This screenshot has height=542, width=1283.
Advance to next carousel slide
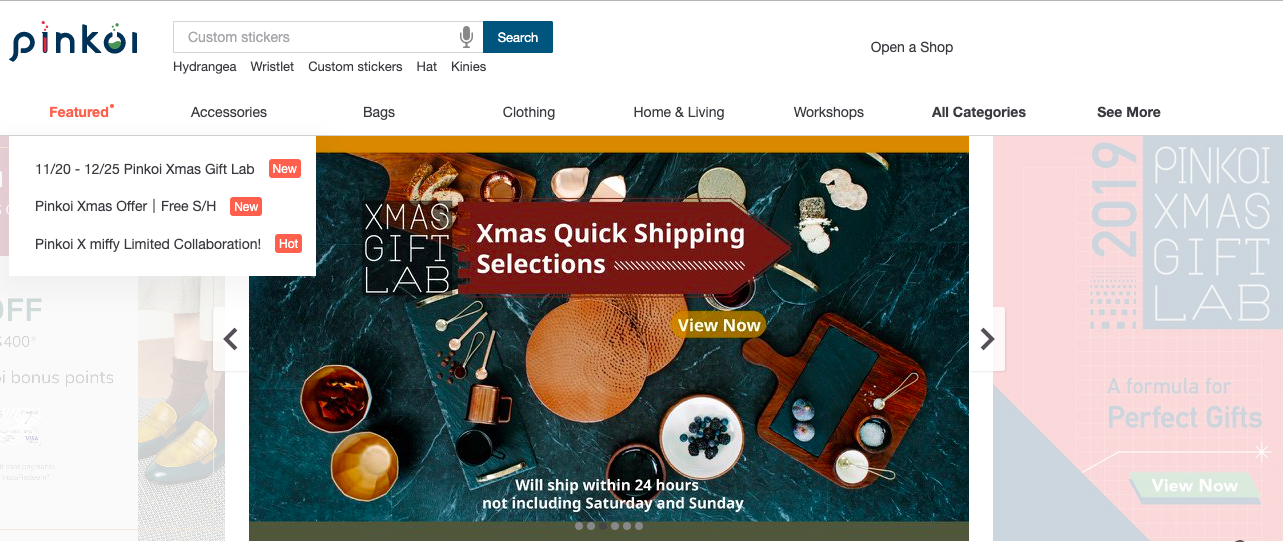[987, 339]
